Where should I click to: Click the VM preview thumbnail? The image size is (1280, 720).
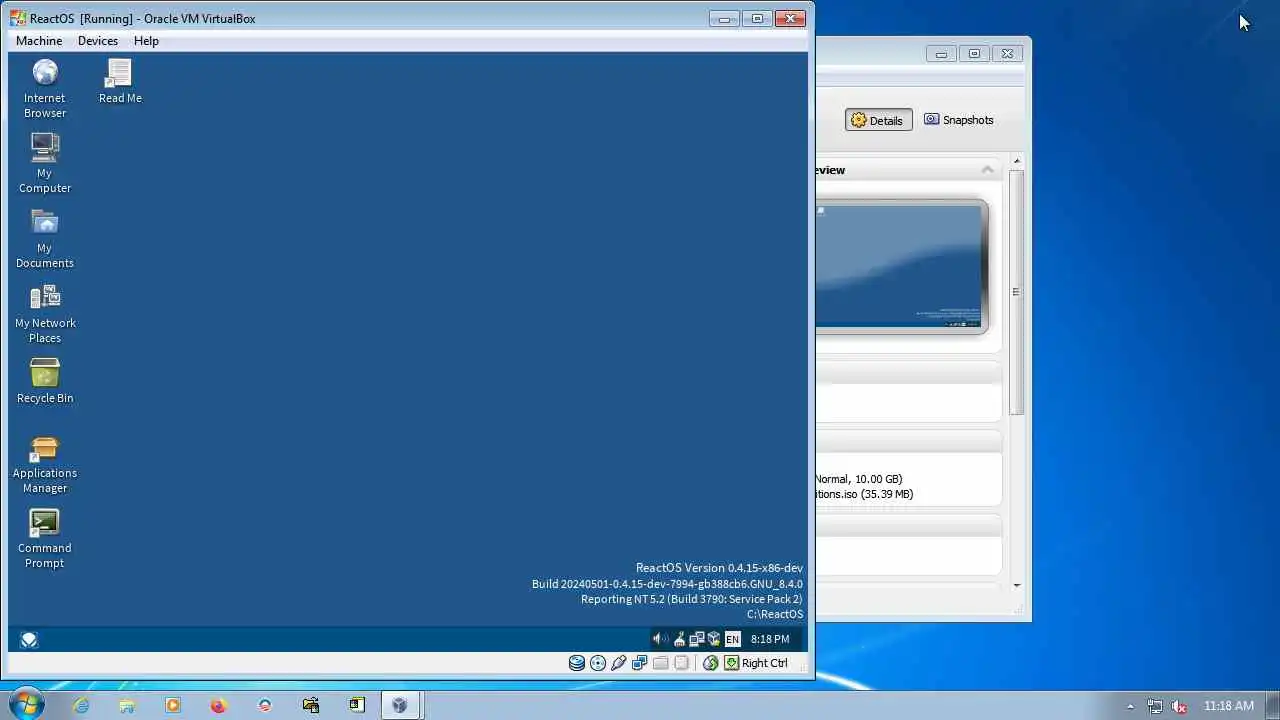click(x=900, y=266)
